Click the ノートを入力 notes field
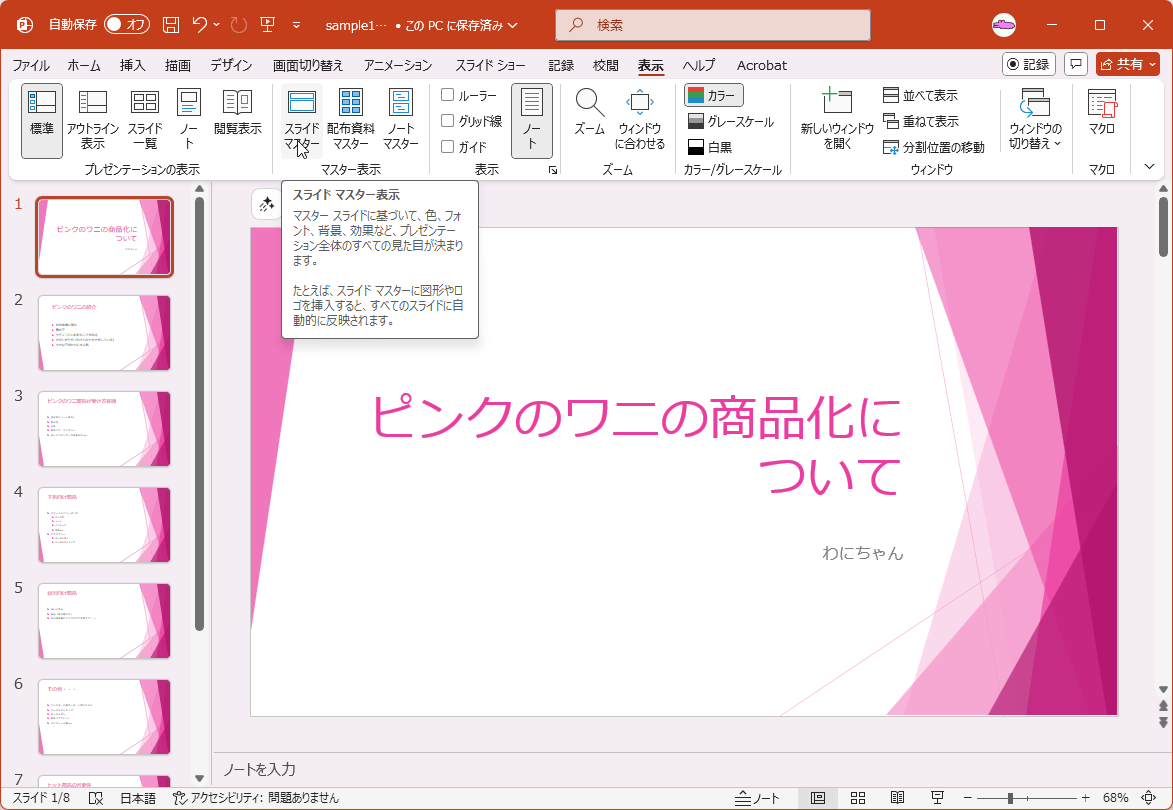The width and height of the screenshot is (1173, 810). tap(684, 770)
